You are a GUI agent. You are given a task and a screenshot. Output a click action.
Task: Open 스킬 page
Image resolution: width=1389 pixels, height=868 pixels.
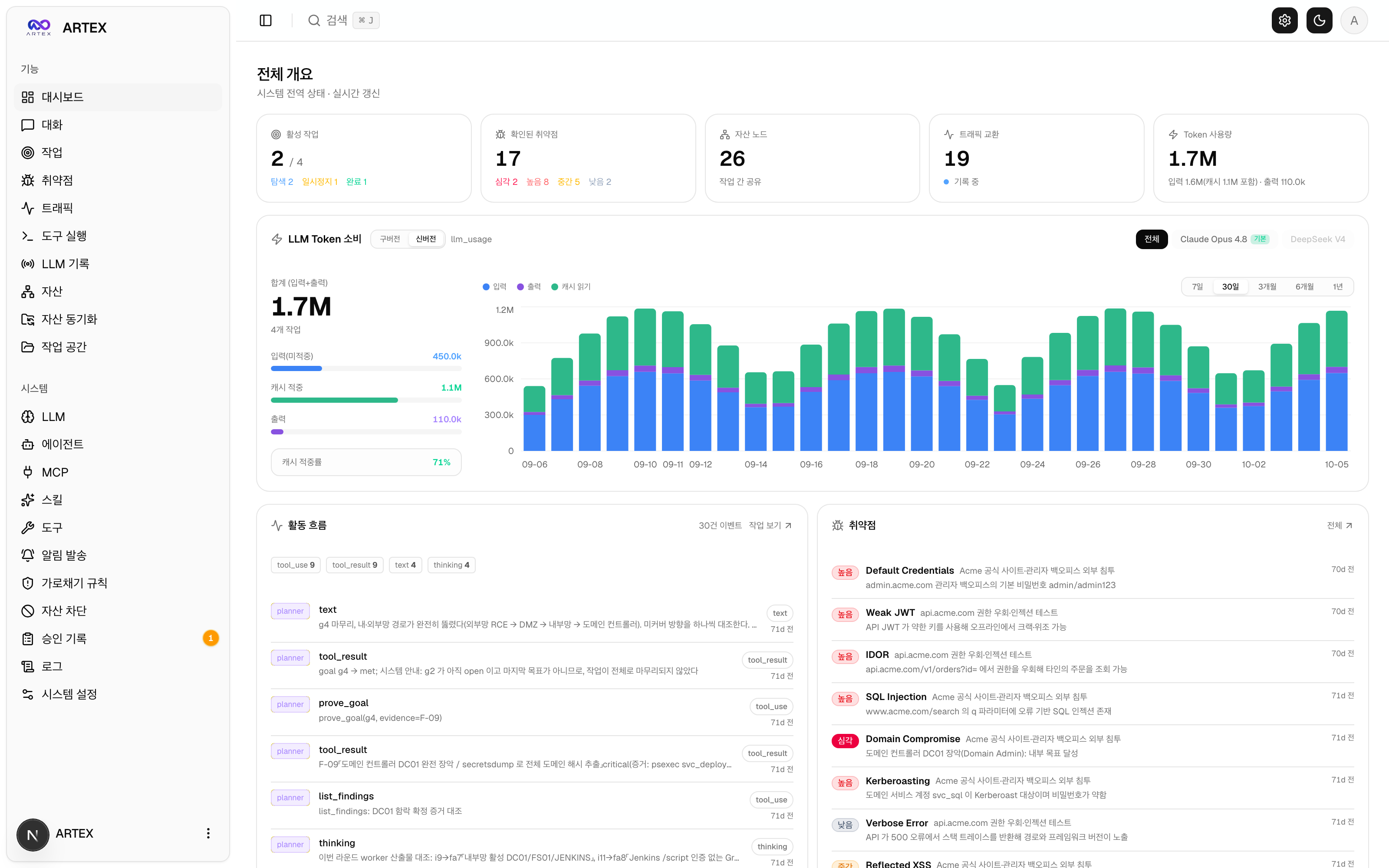tap(118, 500)
